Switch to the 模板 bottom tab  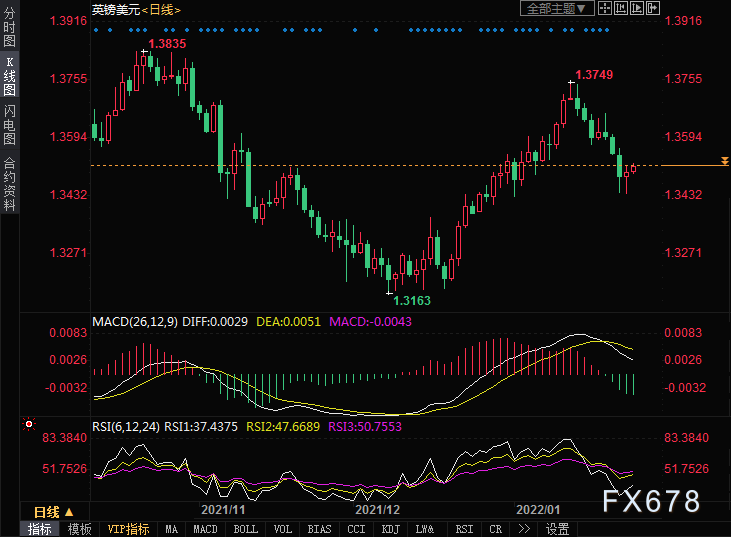click(x=80, y=529)
